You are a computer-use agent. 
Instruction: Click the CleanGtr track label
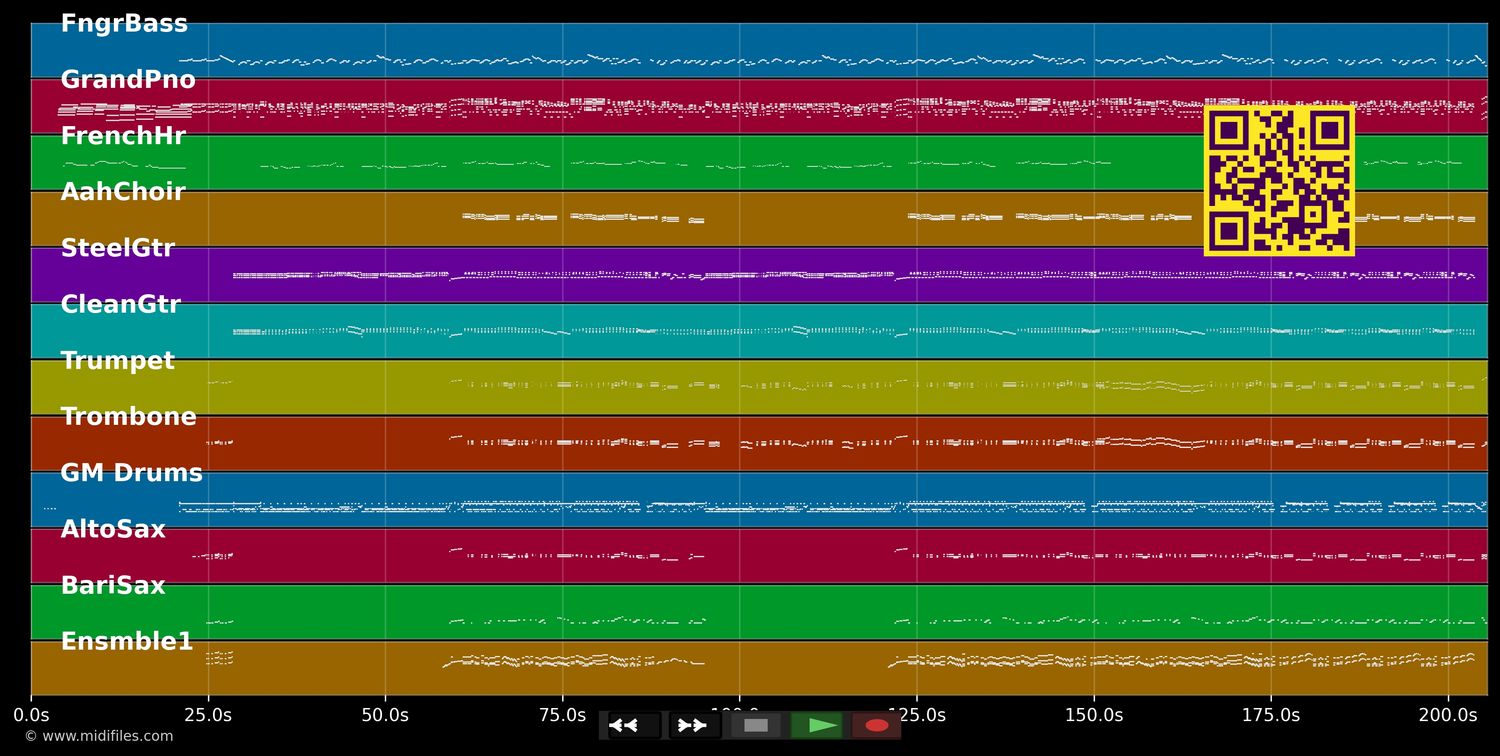pos(121,304)
